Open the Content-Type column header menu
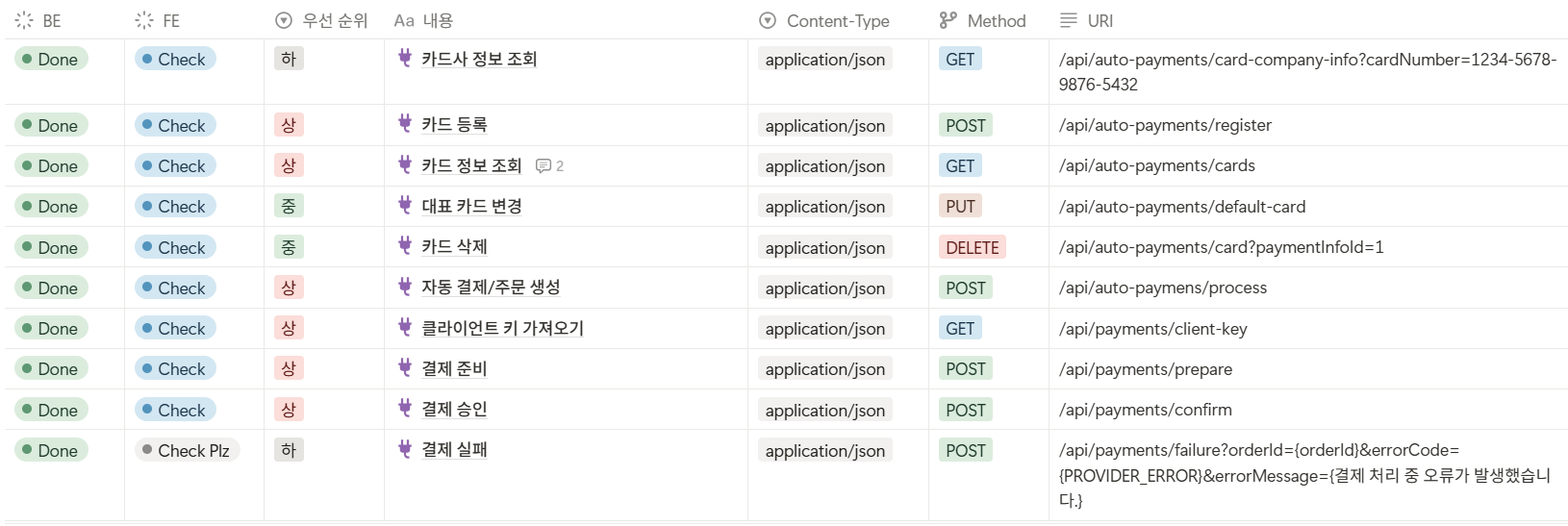The image size is (1568, 526). point(824,20)
